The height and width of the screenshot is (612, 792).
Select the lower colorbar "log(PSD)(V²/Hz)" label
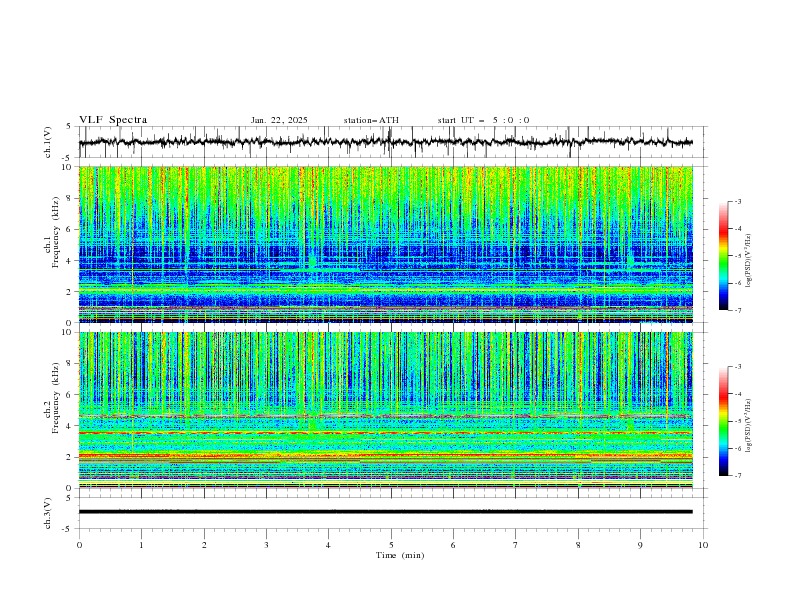pos(749,426)
